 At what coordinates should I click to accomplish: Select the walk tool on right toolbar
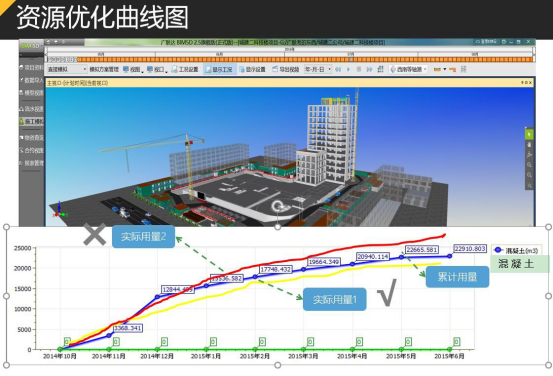529,154
